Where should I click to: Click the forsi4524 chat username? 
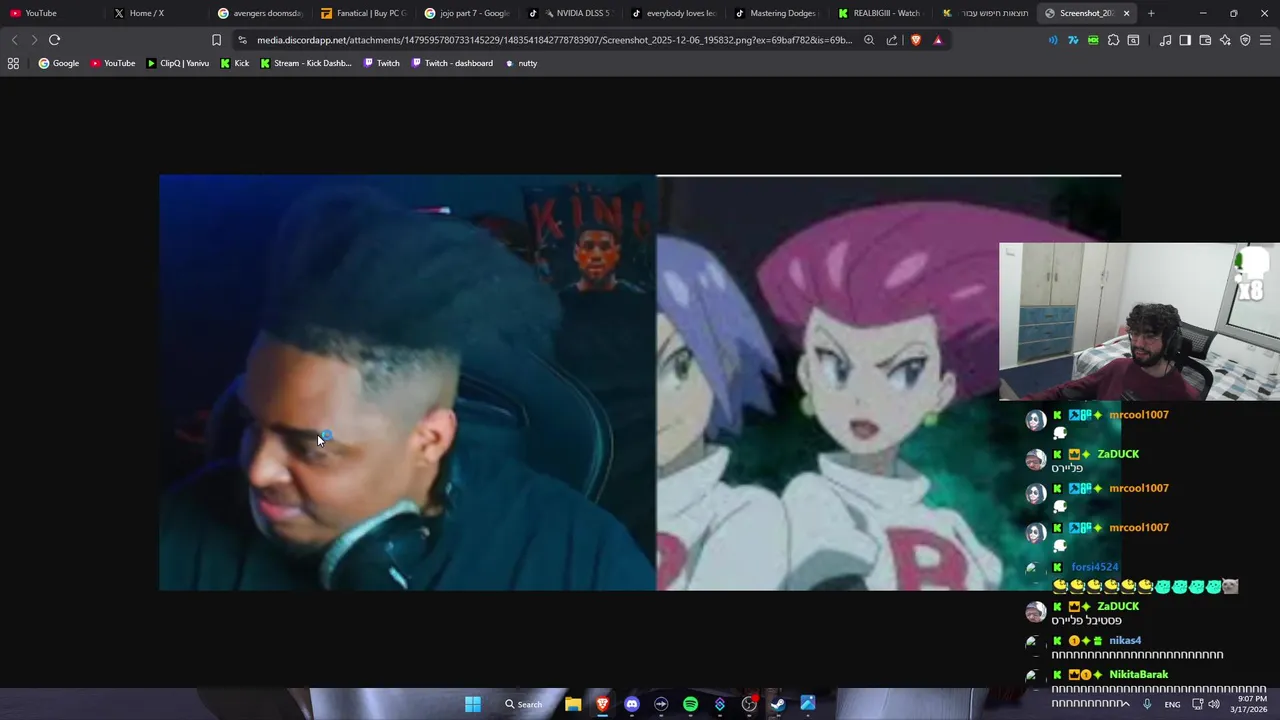click(1094, 567)
